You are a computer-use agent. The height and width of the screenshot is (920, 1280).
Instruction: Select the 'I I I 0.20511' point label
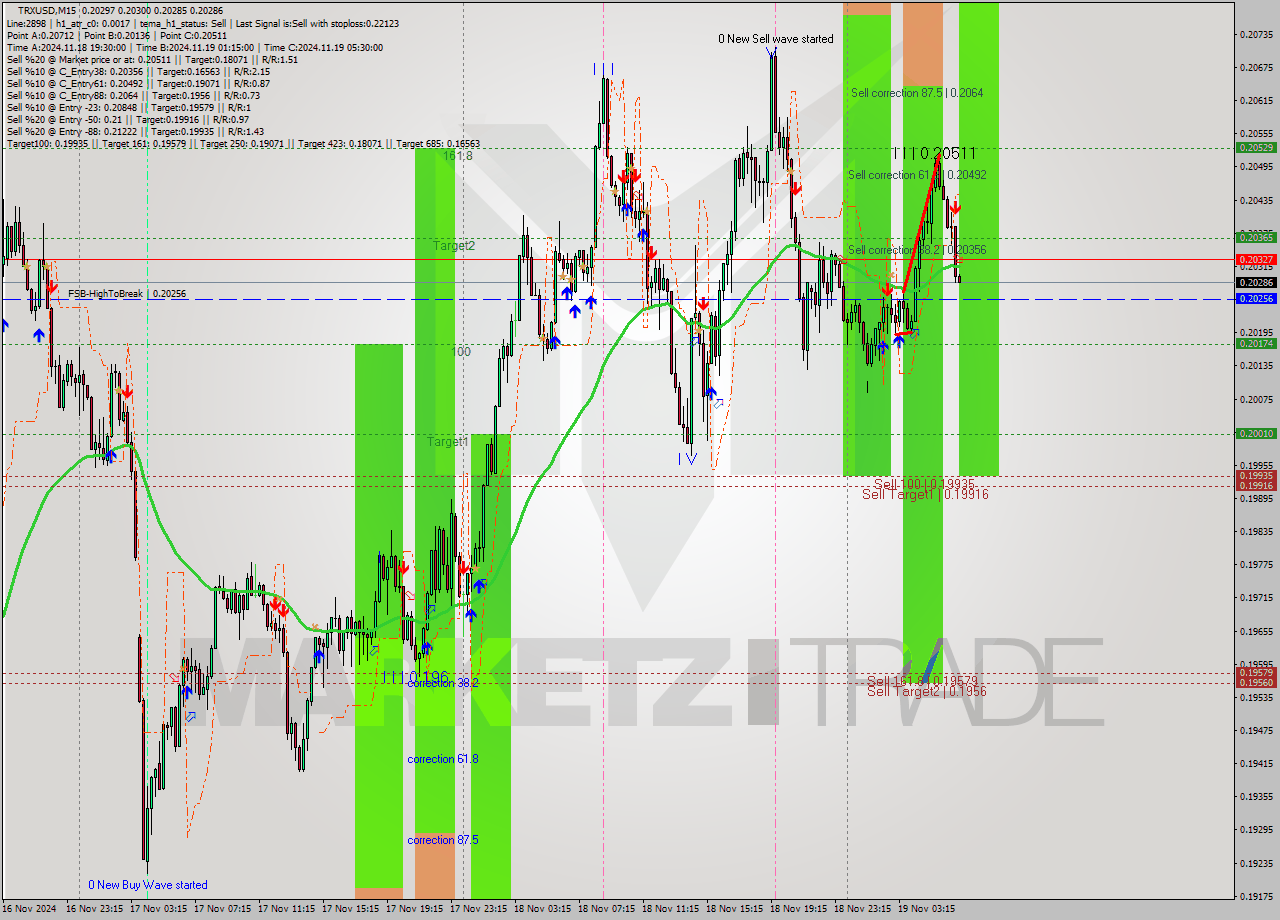point(934,153)
